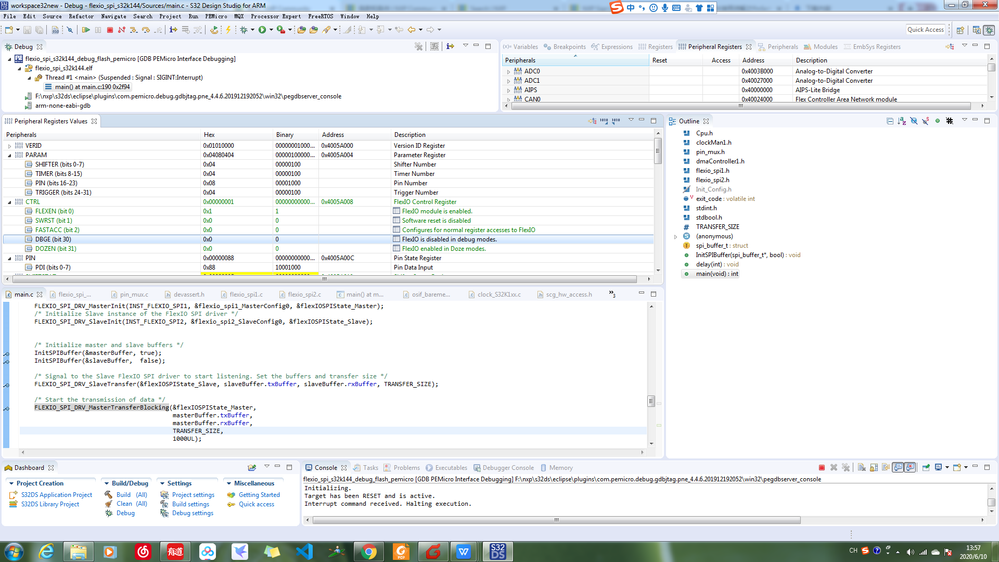Screen dimensions: 999x562
Task: Click the red Terminate icon in Console
Action: pos(822,468)
